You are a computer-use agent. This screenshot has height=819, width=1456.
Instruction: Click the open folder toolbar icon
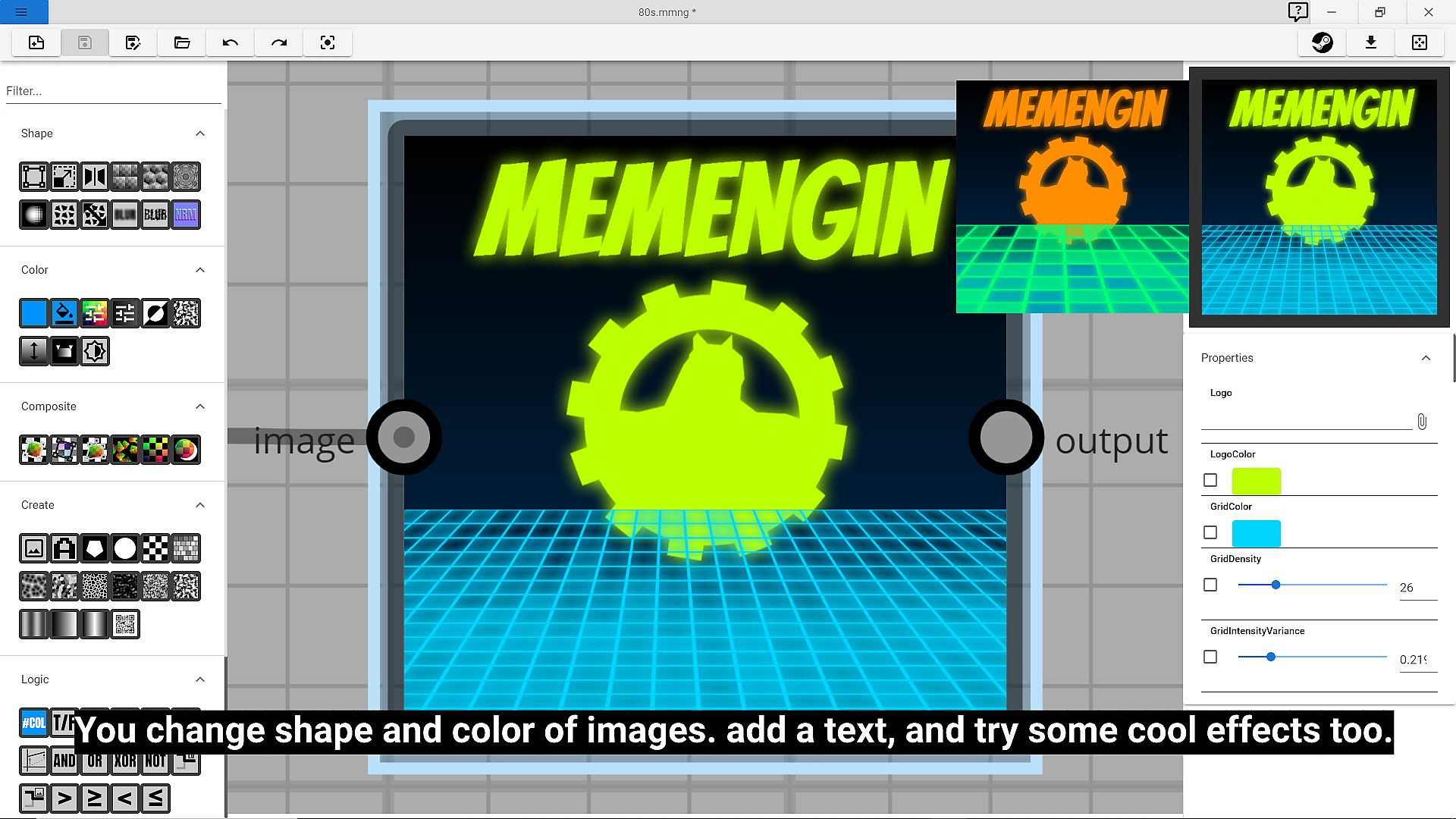(x=182, y=42)
